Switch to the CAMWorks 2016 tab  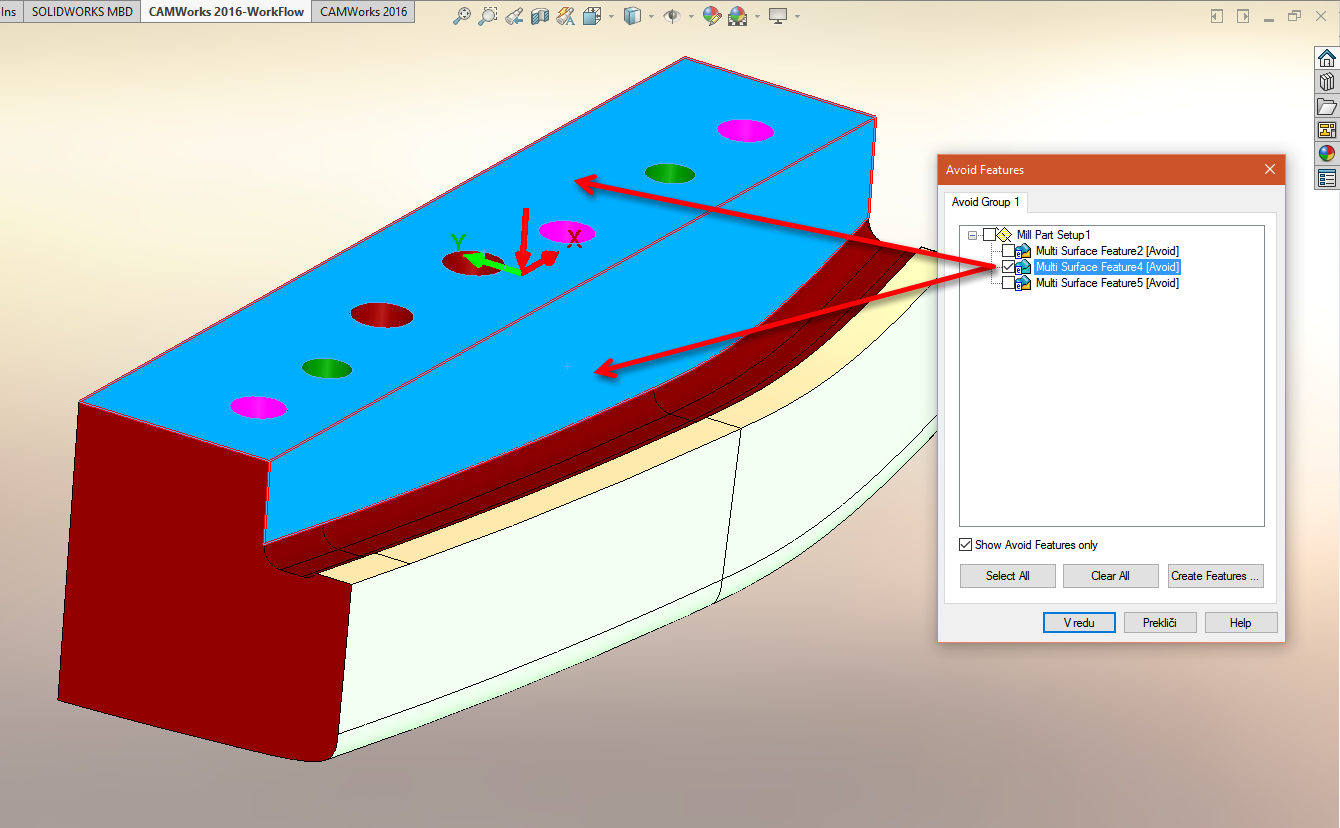click(x=363, y=11)
